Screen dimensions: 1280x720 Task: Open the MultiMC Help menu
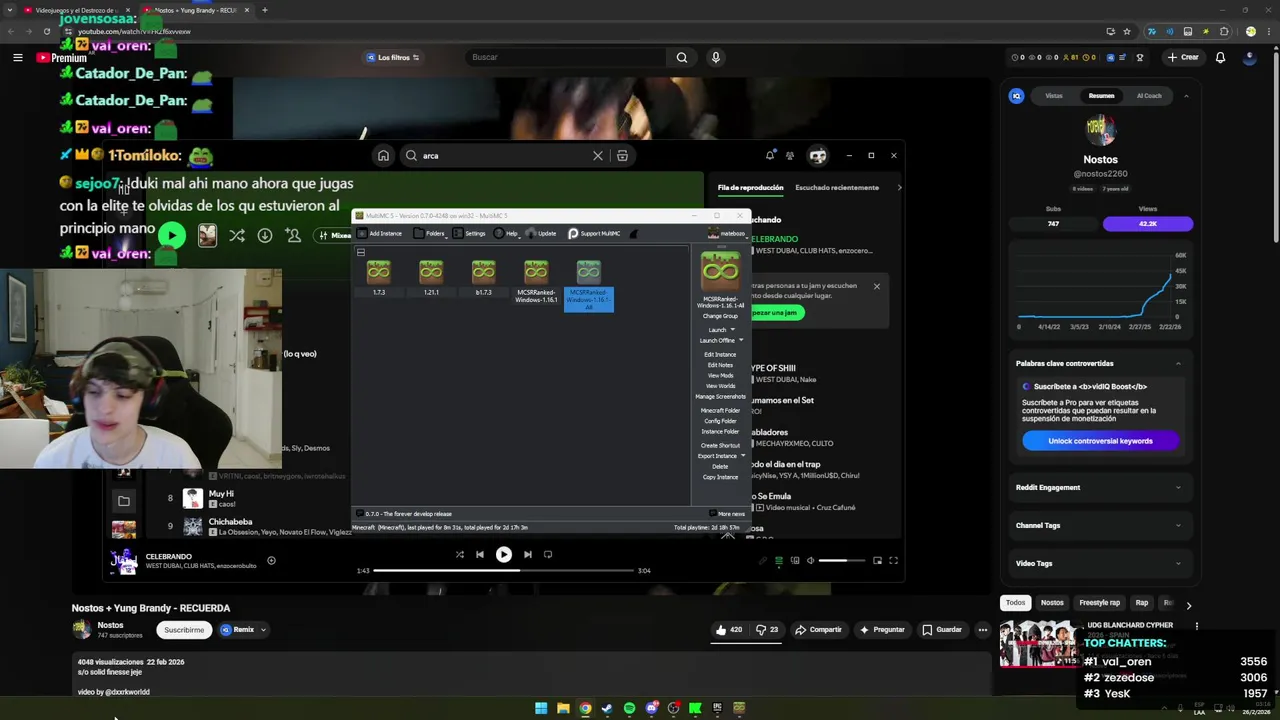tap(506, 233)
